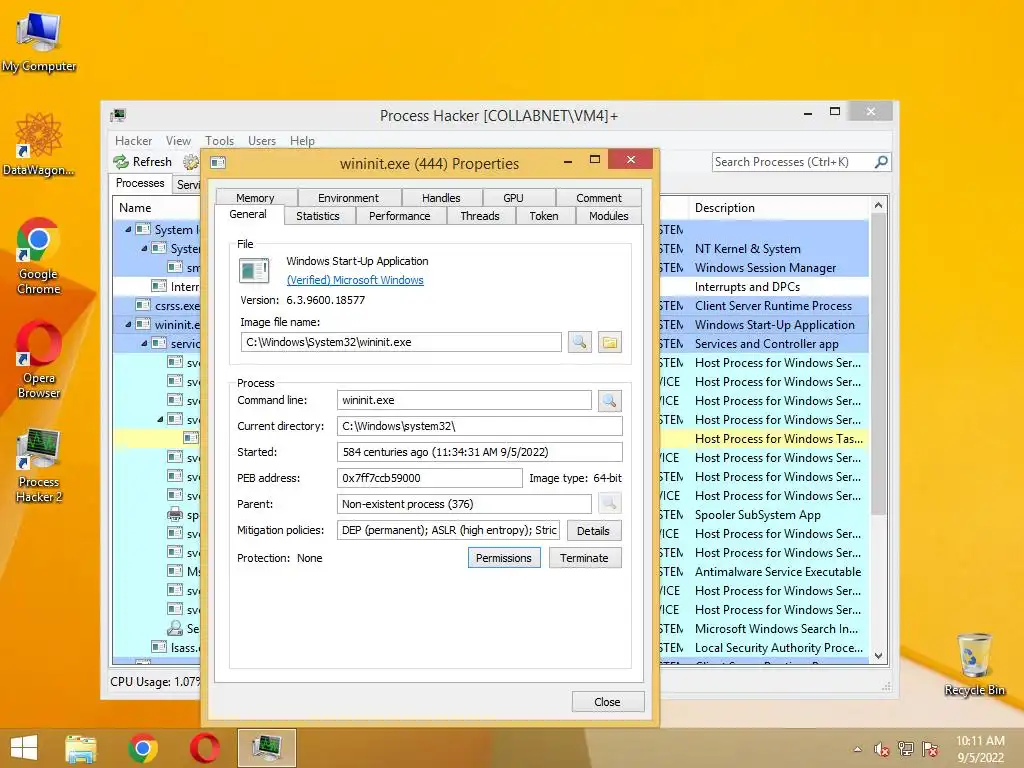Viewport: 1024px width, 768px height.
Task: Collapse the System tree node
Action: [144, 248]
